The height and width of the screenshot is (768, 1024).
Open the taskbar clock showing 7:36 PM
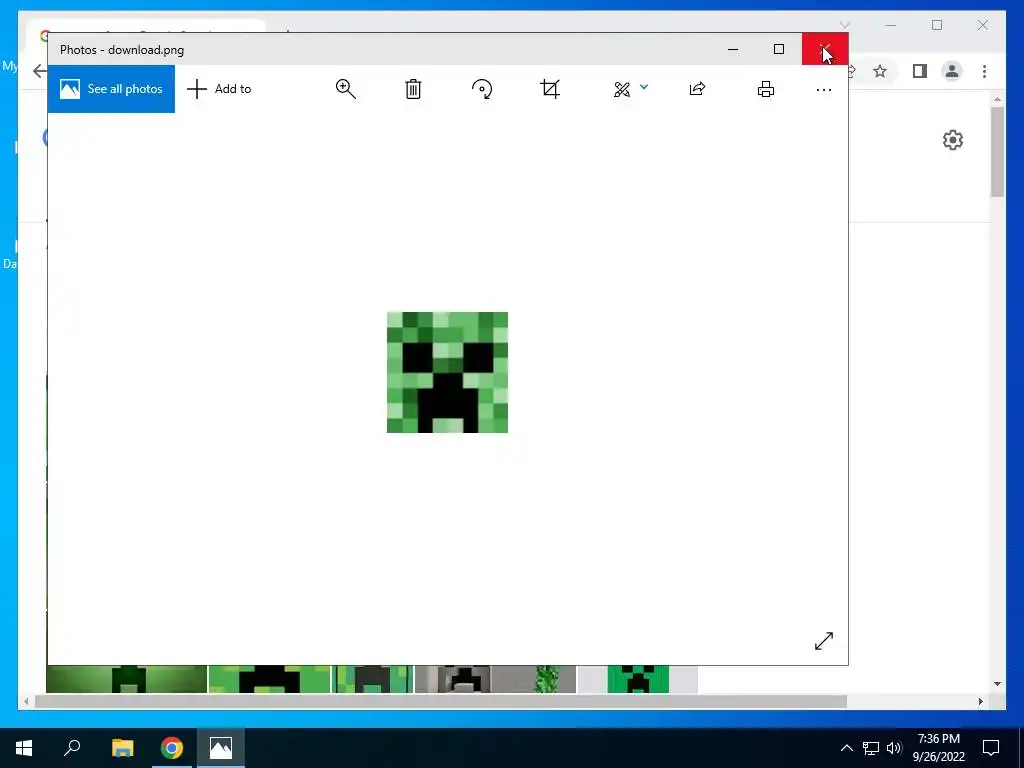coord(938,748)
